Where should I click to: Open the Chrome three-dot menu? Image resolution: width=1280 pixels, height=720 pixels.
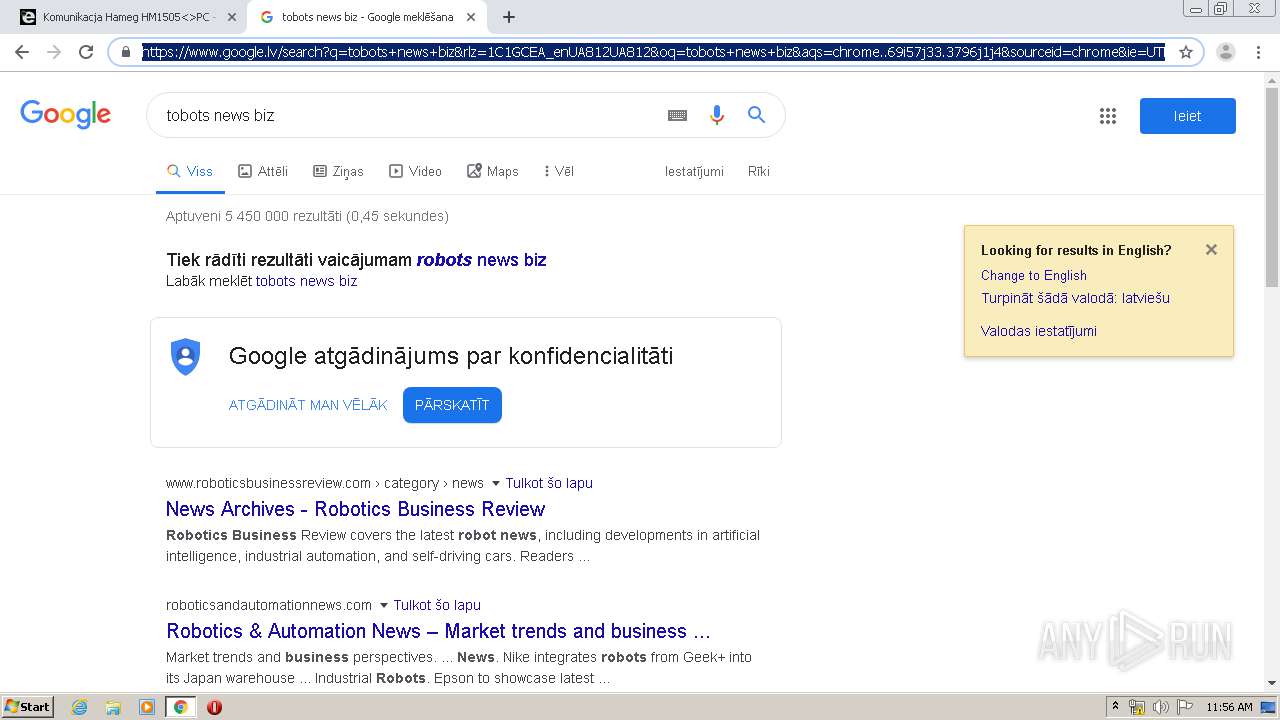(x=1258, y=52)
